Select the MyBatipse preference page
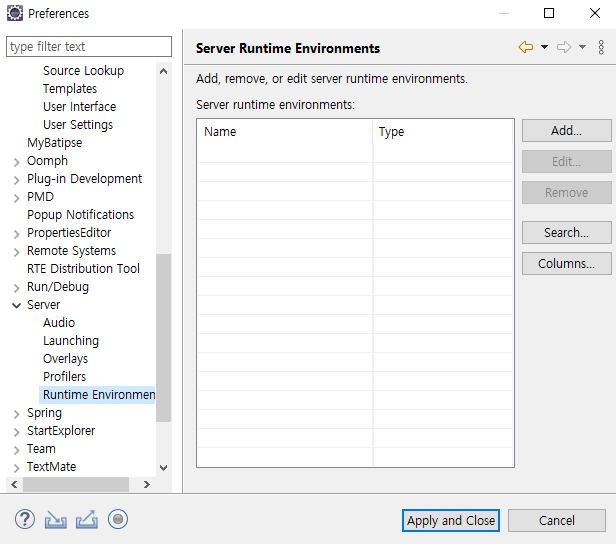 click(x=54, y=143)
